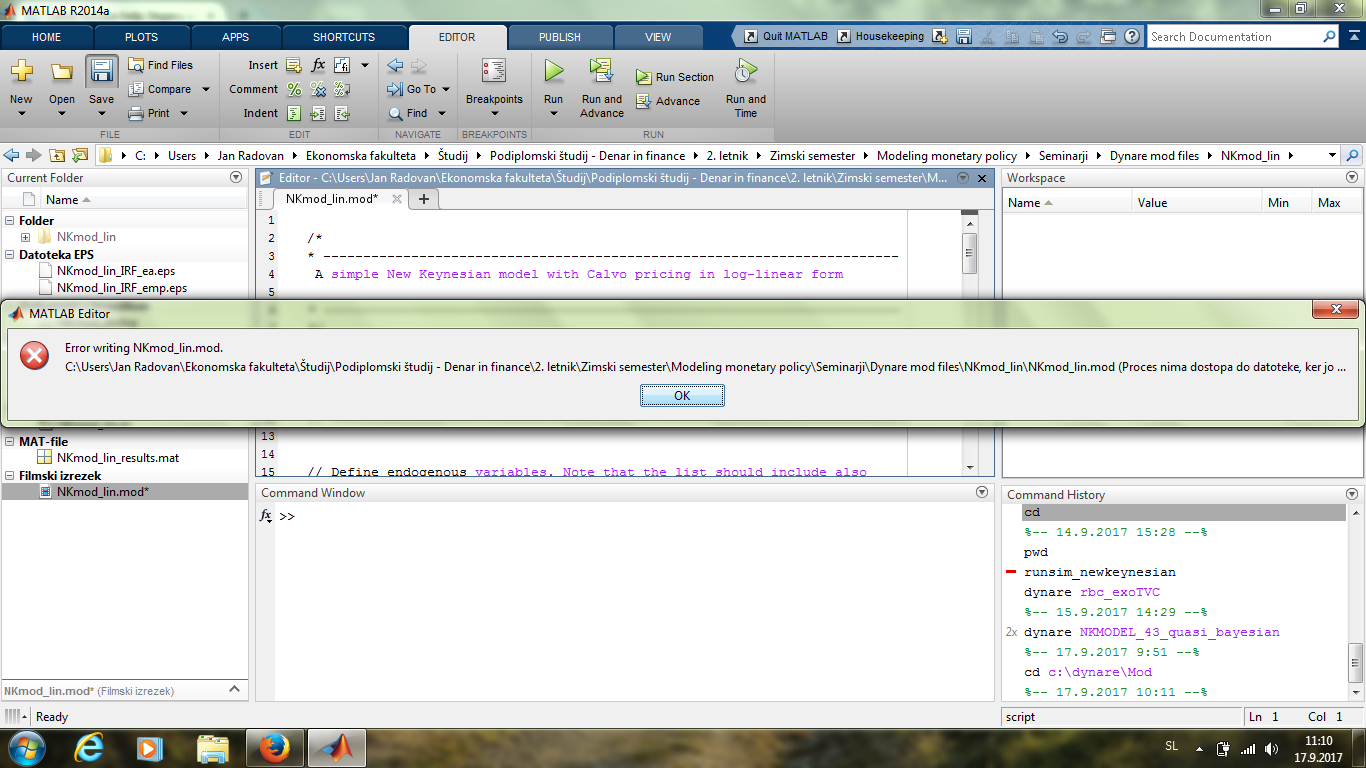Image resolution: width=1366 pixels, height=768 pixels.
Task: Collapse the Datoteka EPS group
Action: (10, 255)
